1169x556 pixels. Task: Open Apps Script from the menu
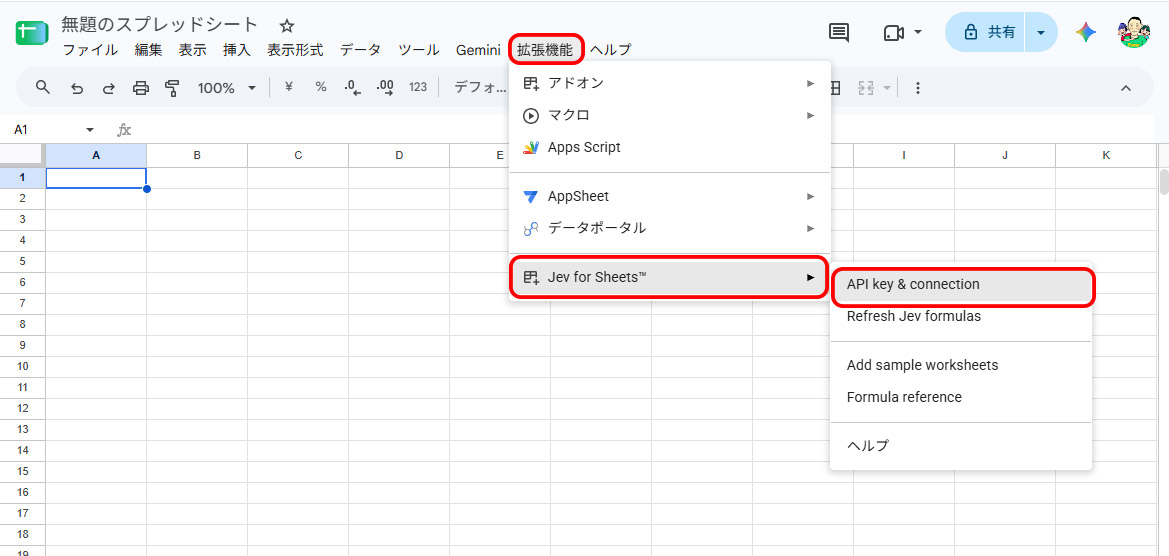[x=669, y=148]
